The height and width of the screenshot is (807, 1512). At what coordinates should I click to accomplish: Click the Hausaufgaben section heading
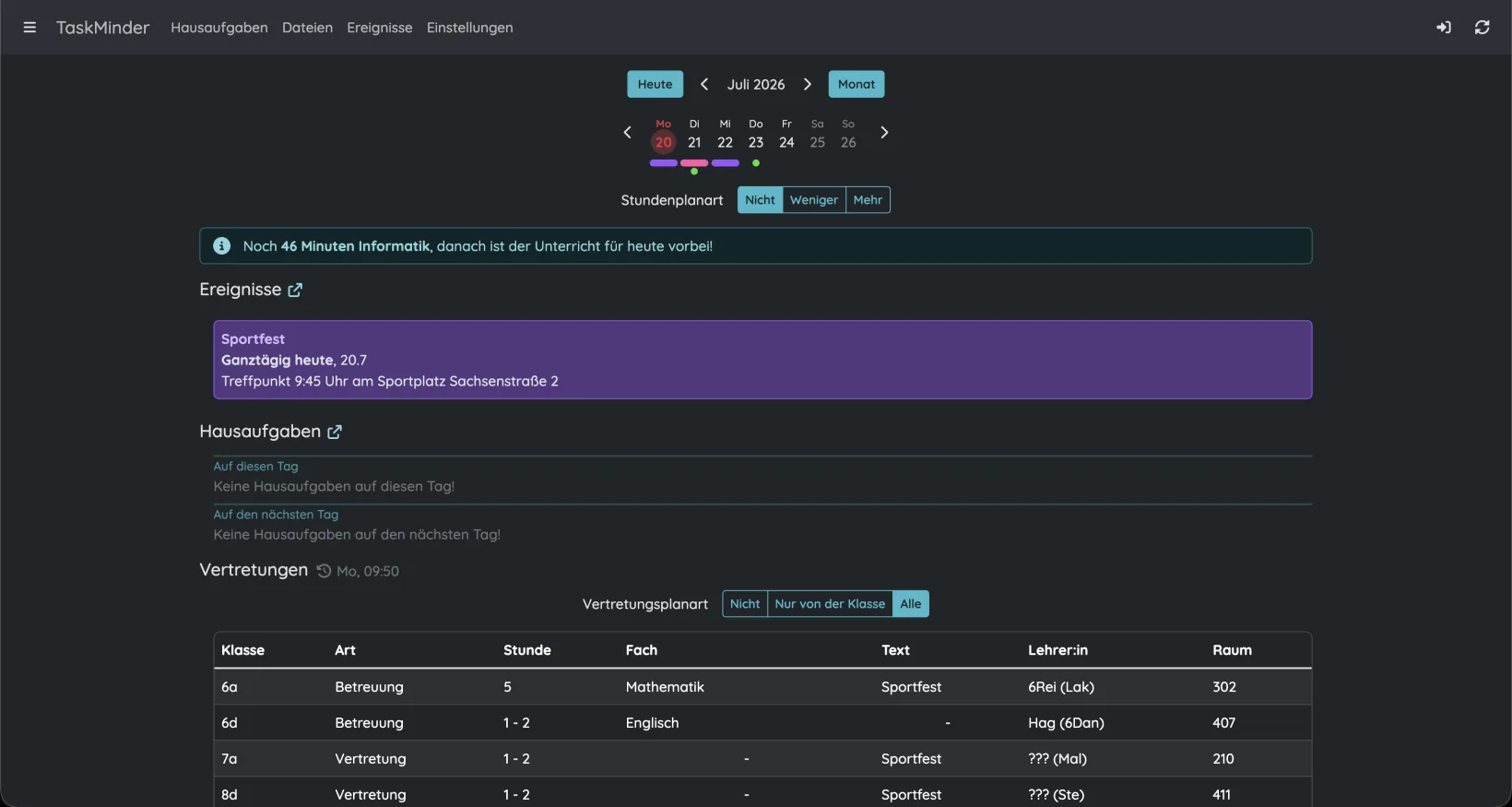(260, 432)
